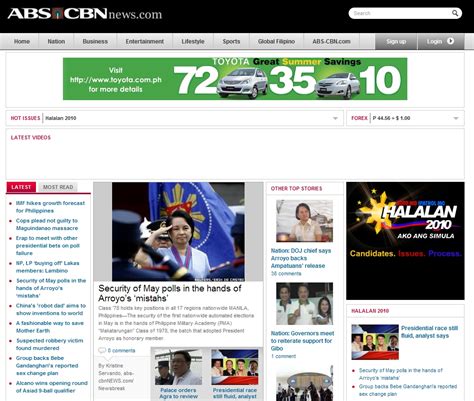The width and height of the screenshot is (474, 401).
Task: Click inside the Search field
Action: tap(400, 13)
